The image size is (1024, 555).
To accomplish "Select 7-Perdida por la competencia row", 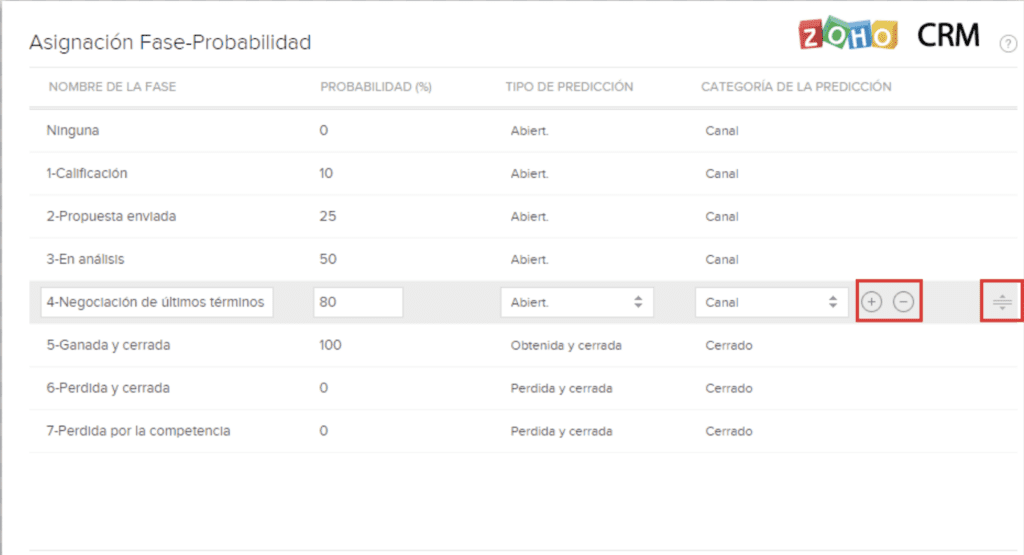I will coord(138,431).
